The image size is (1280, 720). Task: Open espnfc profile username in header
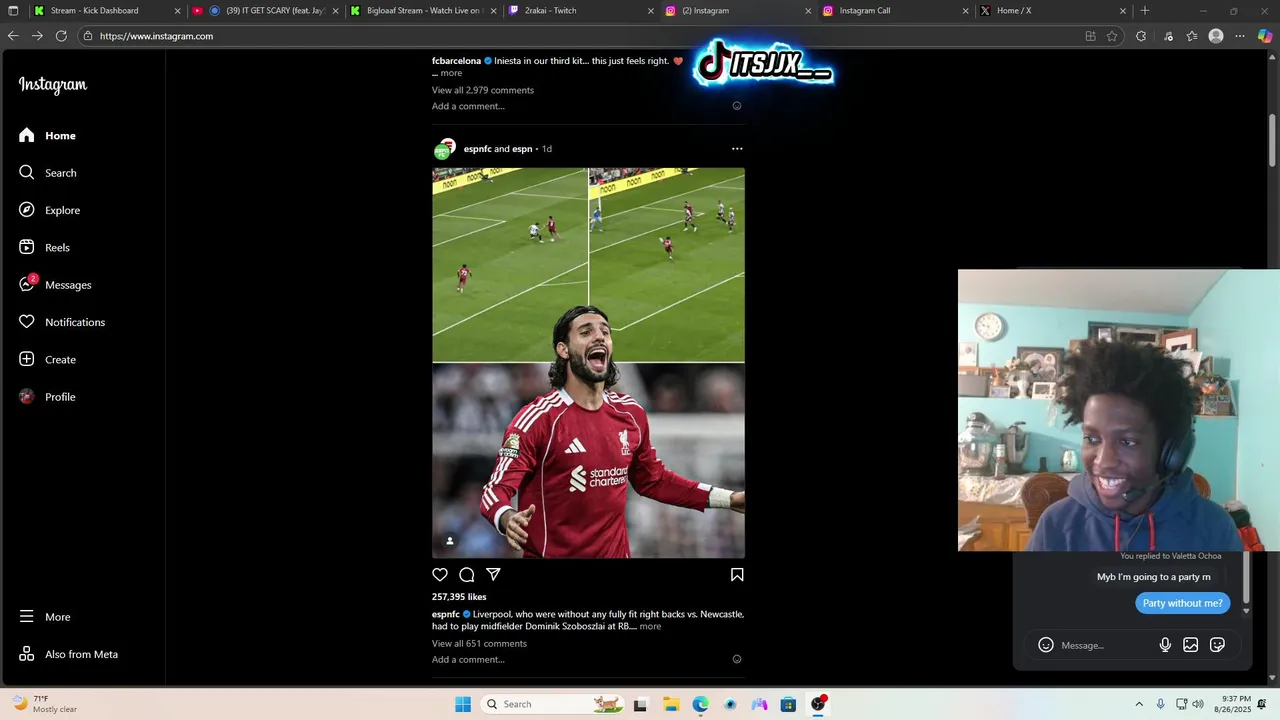tap(477, 149)
